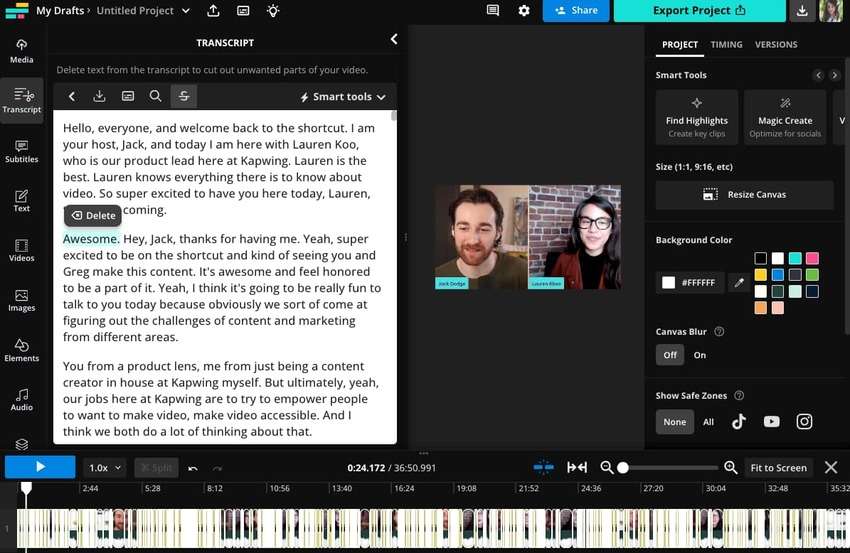Viewport: 850px width, 553px height.
Task: Go to previous Smart Tools with left arrow
Action: point(819,75)
